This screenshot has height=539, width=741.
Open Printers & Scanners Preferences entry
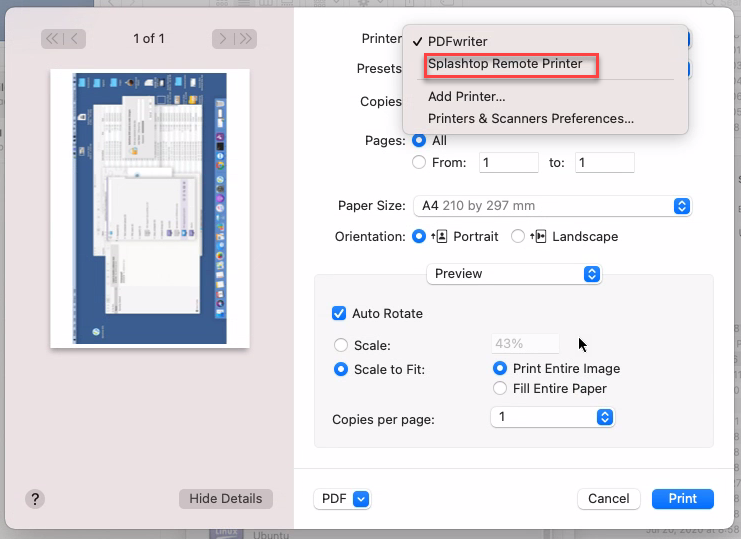click(x=531, y=119)
